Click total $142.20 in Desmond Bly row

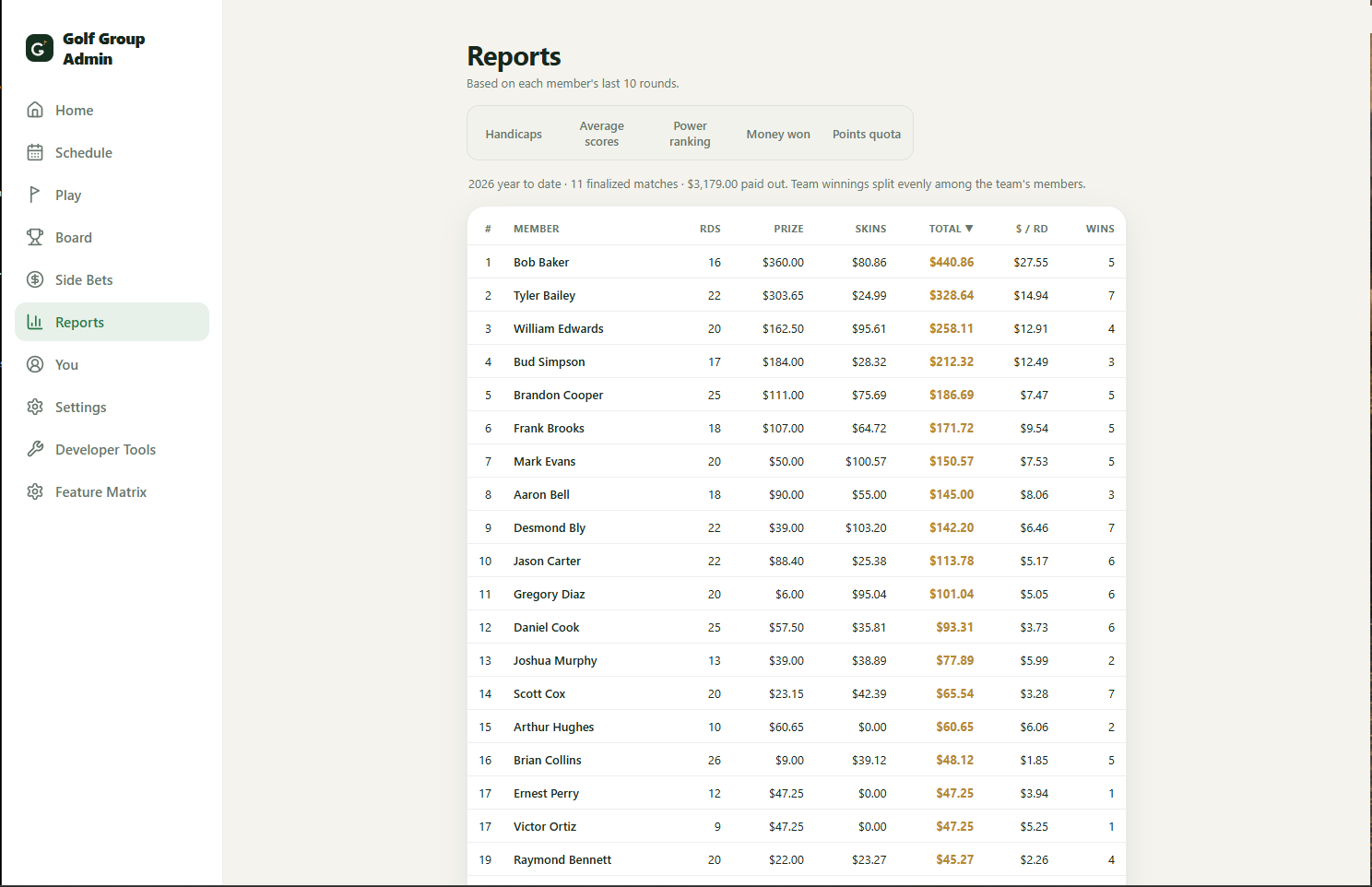952,527
